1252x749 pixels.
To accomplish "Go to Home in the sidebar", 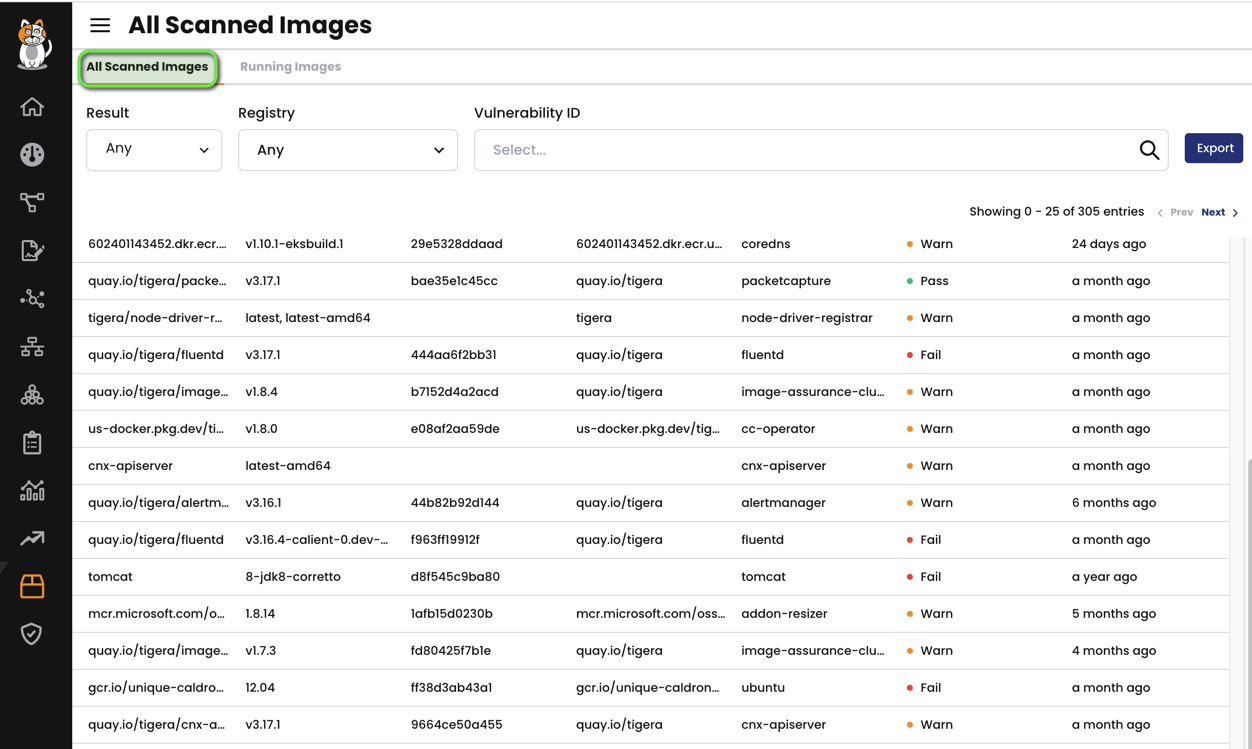I will click(32, 106).
